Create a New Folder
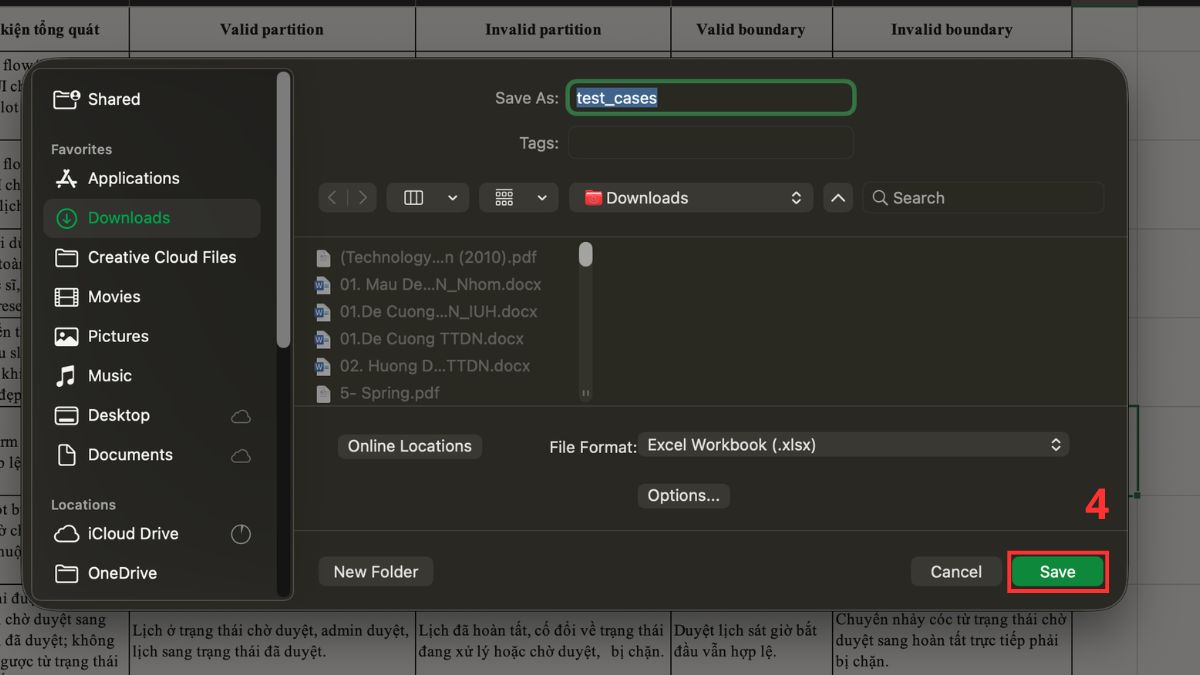Image resolution: width=1200 pixels, height=675 pixels. [375, 572]
